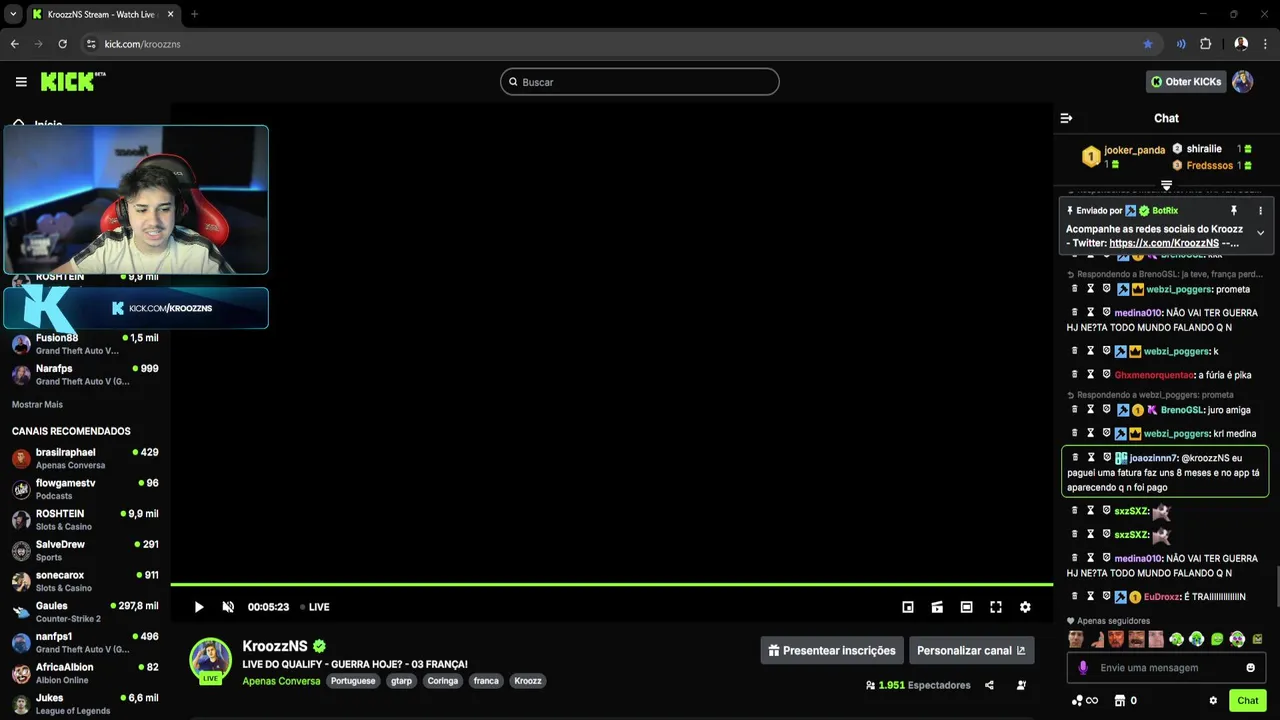Click Mostrar Mais in the sidebar

click(x=37, y=405)
